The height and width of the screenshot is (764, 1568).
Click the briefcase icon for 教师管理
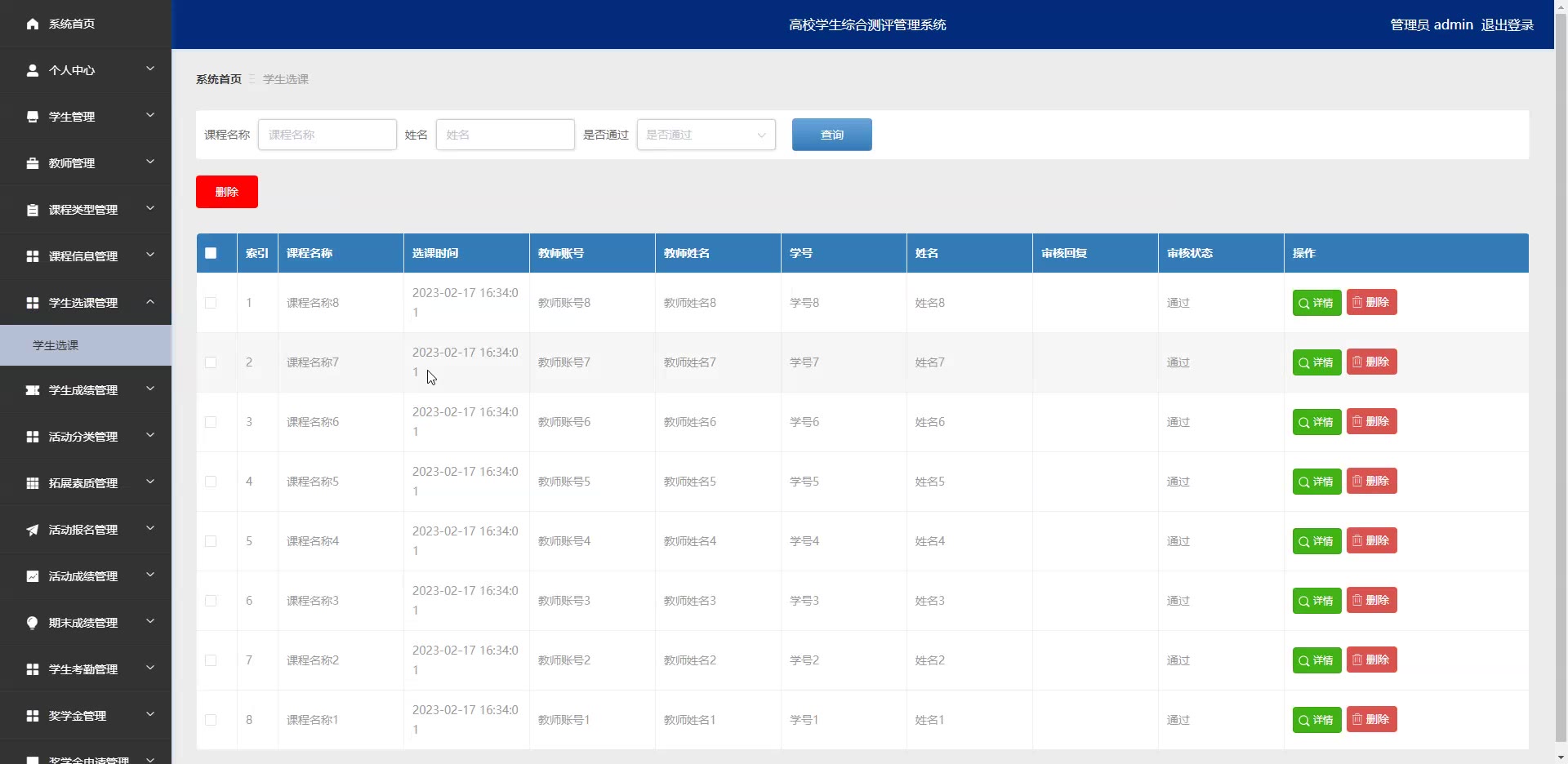point(33,163)
